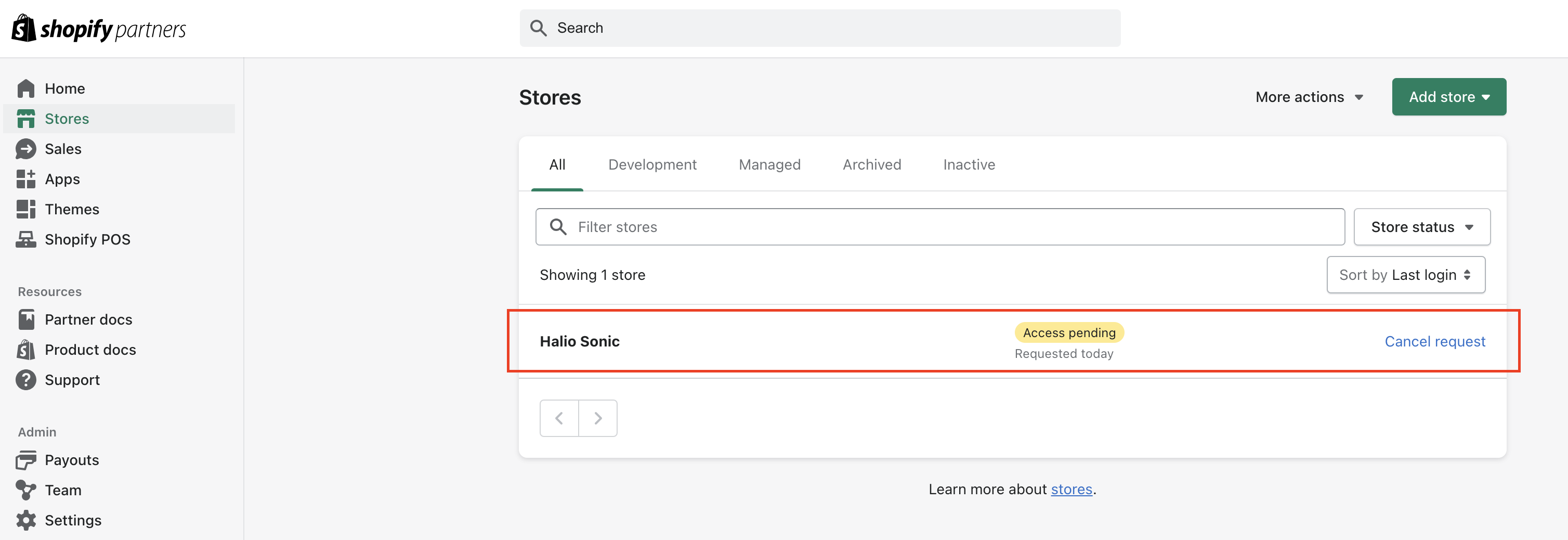Image resolution: width=1568 pixels, height=540 pixels.
Task: Click the Themes layout icon
Action: click(25, 210)
